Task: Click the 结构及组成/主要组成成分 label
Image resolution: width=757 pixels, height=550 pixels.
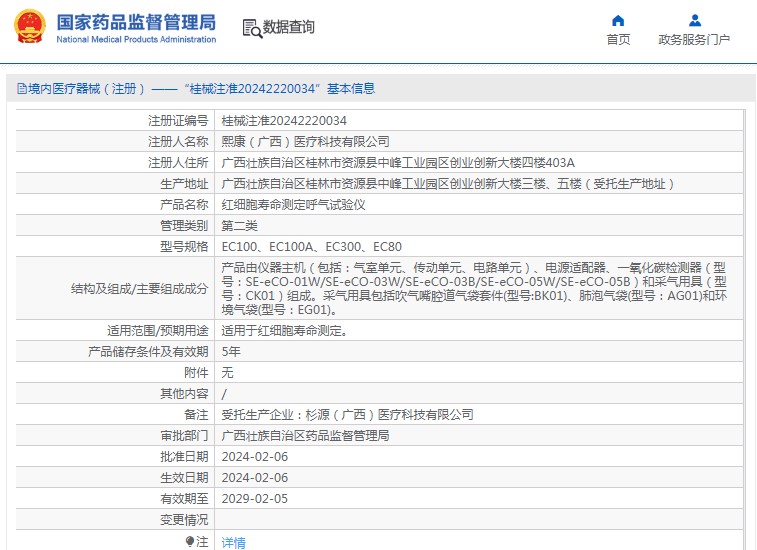Action: (x=140, y=289)
